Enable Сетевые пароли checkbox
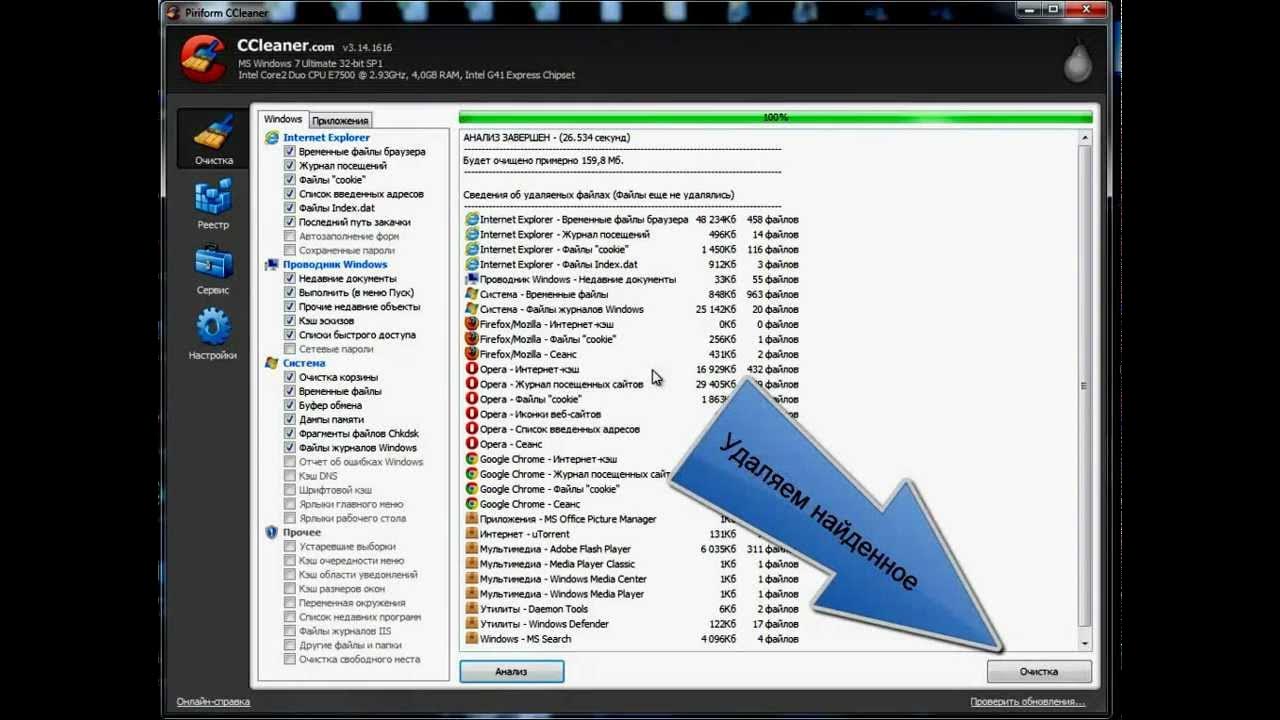Image resolution: width=1280 pixels, height=720 pixels. pos(290,349)
